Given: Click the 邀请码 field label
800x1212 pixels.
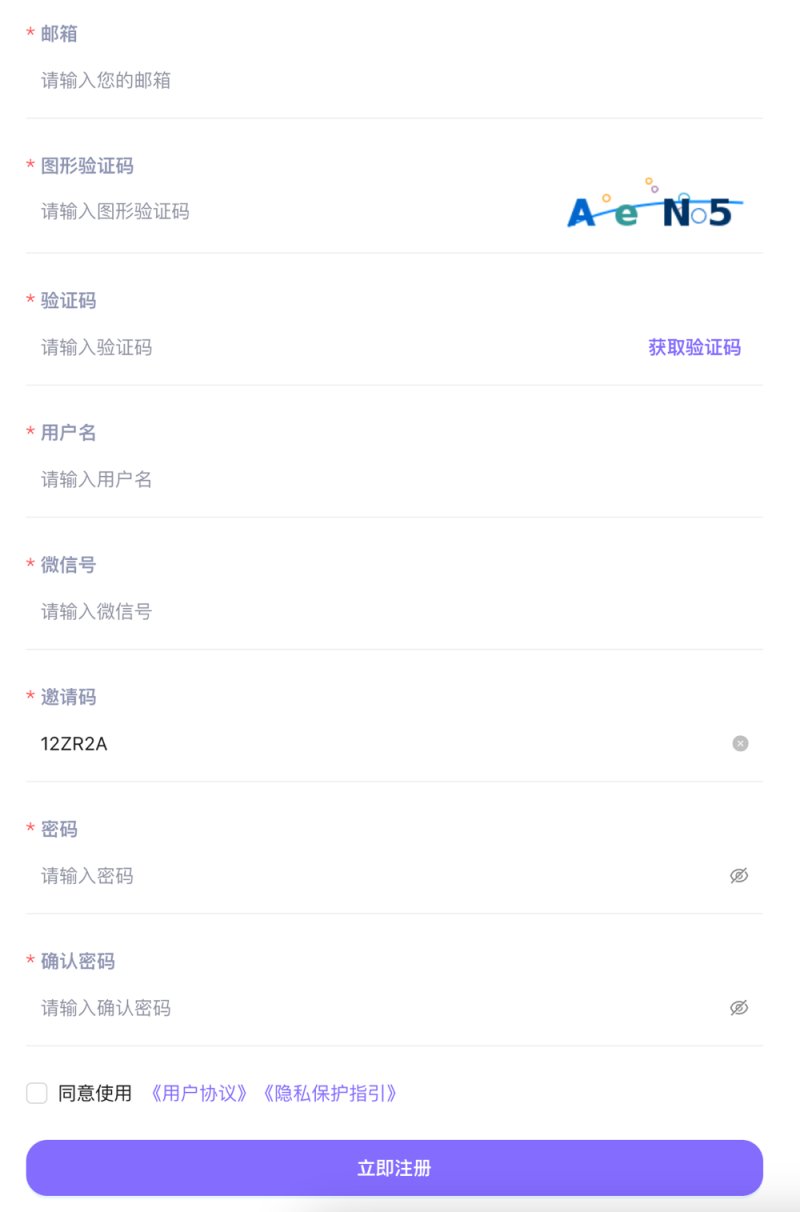Looking at the screenshot, I should (x=68, y=697).
